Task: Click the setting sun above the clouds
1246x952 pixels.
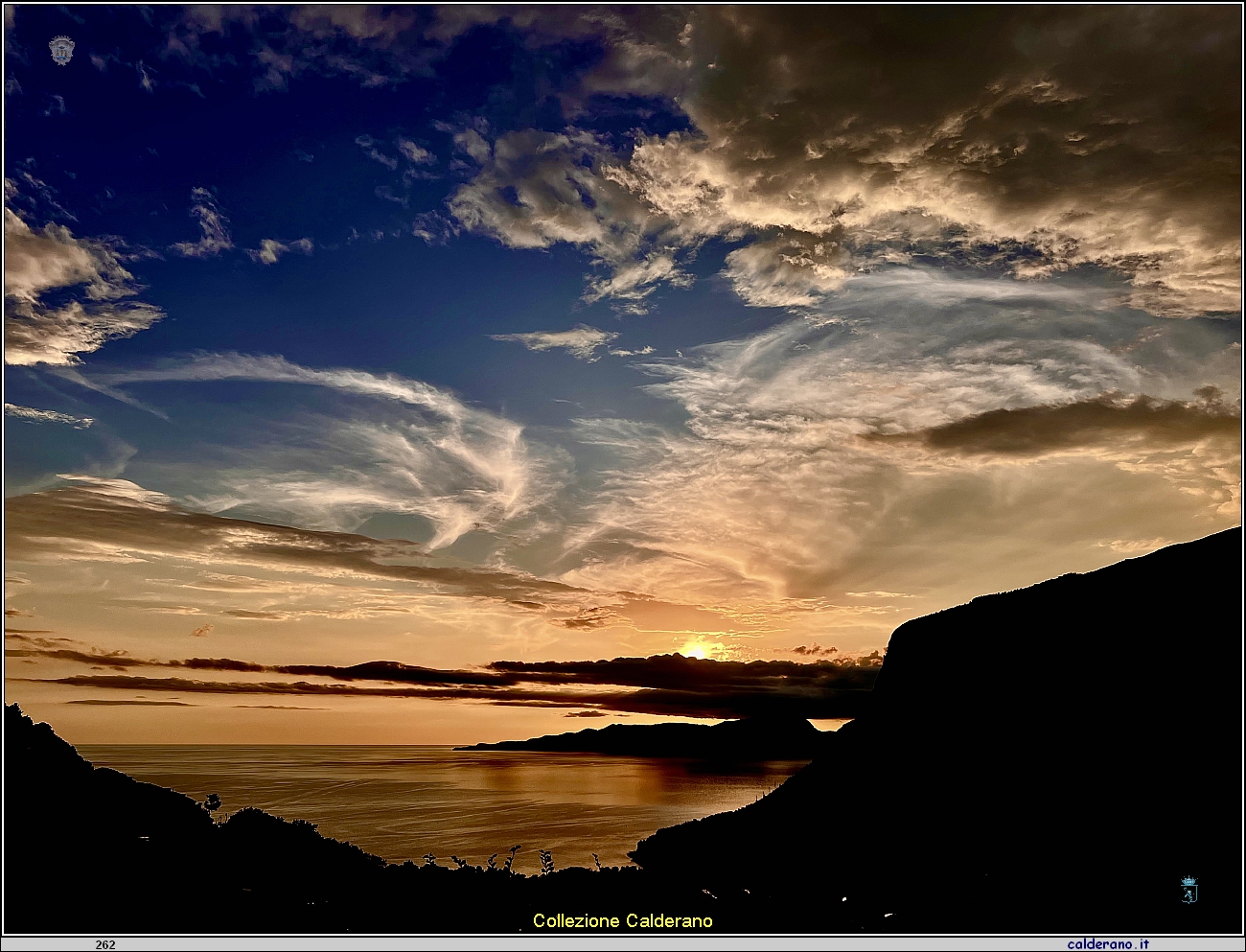Action: pyautogui.click(x=696, y=652)
